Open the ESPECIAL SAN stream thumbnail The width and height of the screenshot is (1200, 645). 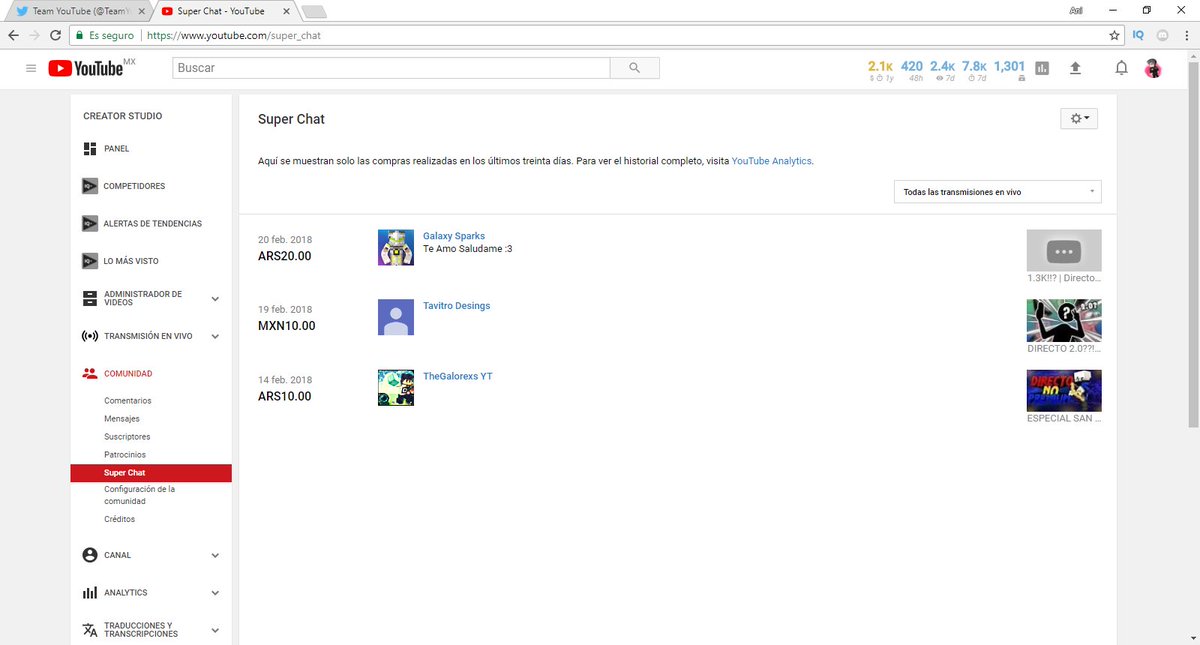pyautogui.click(x=1064, y=391)
